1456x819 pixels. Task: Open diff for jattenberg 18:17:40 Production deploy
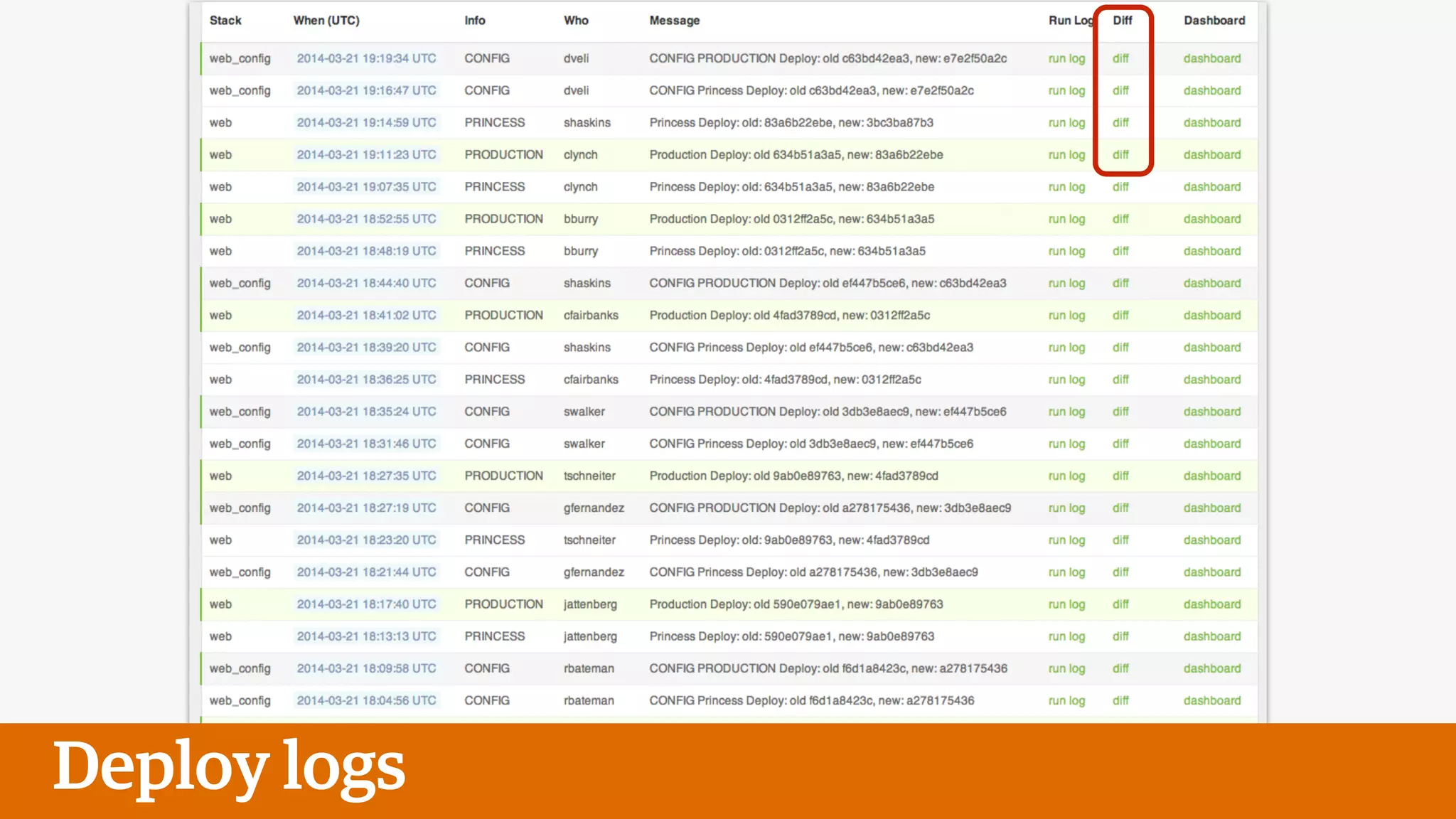tap(1120, 604)
